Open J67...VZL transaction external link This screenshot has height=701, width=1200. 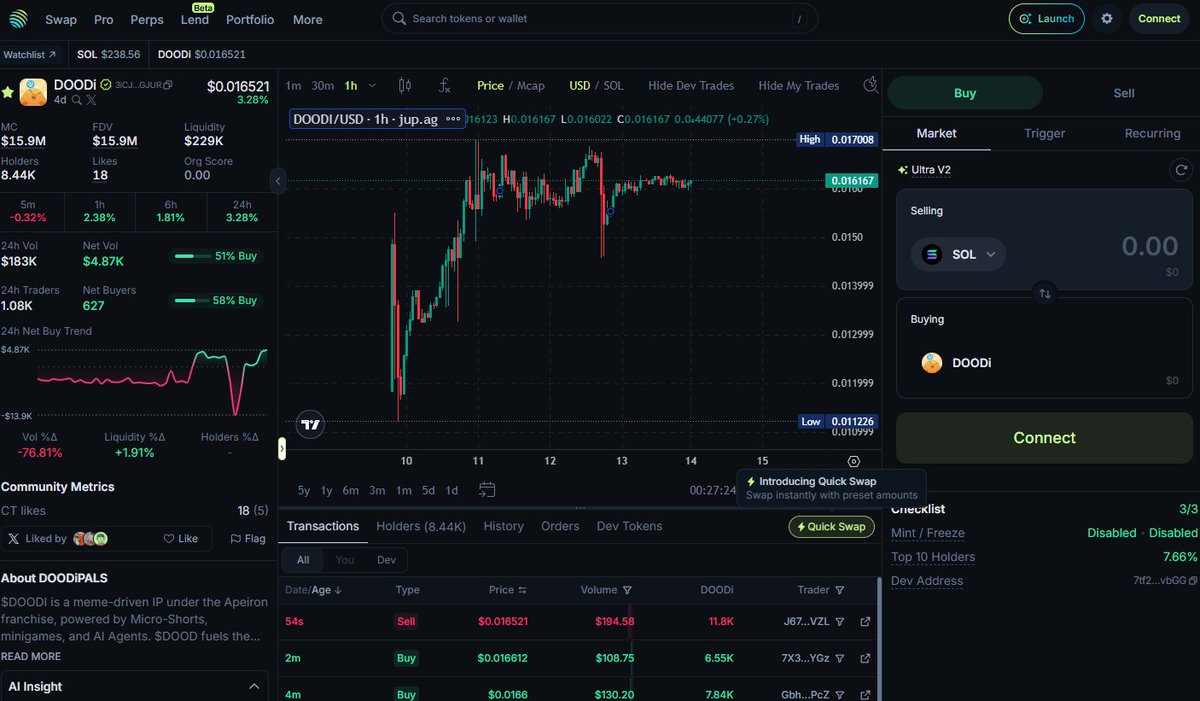865,622
